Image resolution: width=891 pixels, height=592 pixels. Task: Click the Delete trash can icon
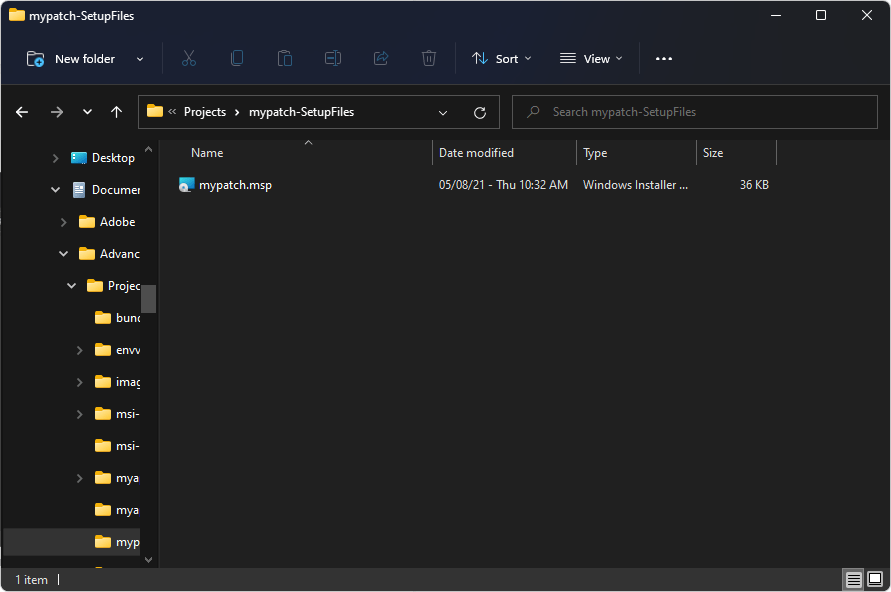click(429, 59)
